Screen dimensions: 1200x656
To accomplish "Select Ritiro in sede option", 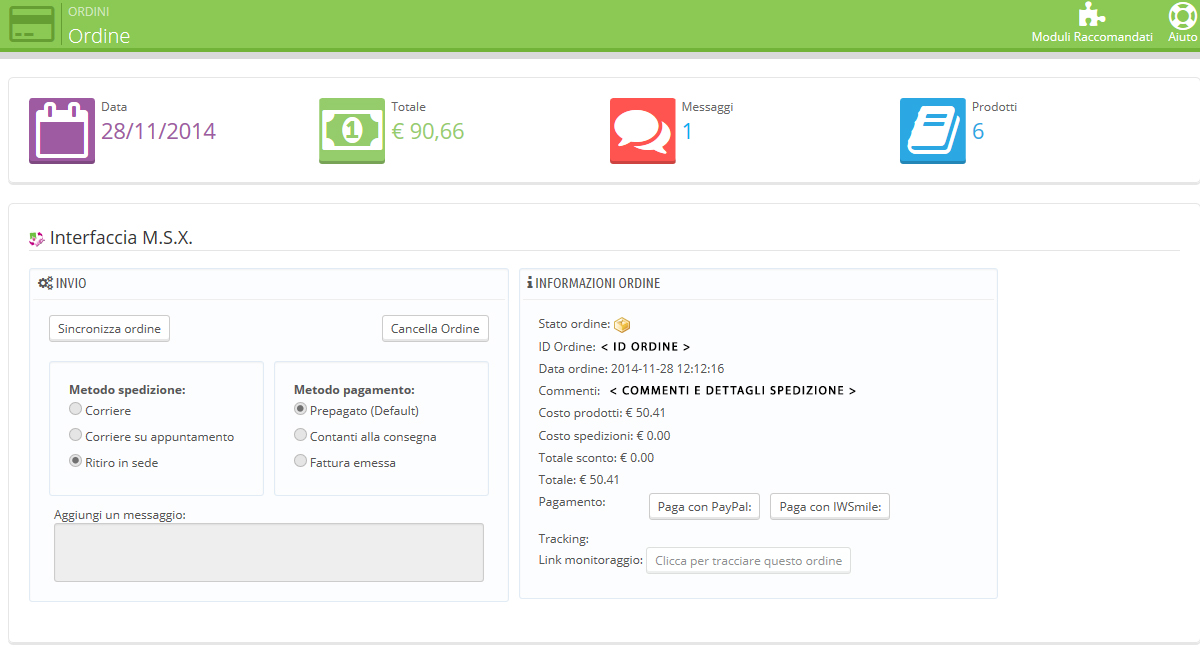I will (76, 462).
